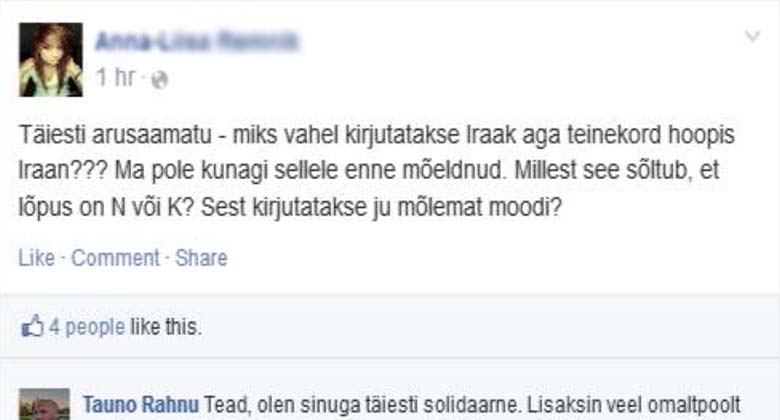Click the blurred poster name link
This screenshot has height=420, width=780.
(x=197, y=41)
